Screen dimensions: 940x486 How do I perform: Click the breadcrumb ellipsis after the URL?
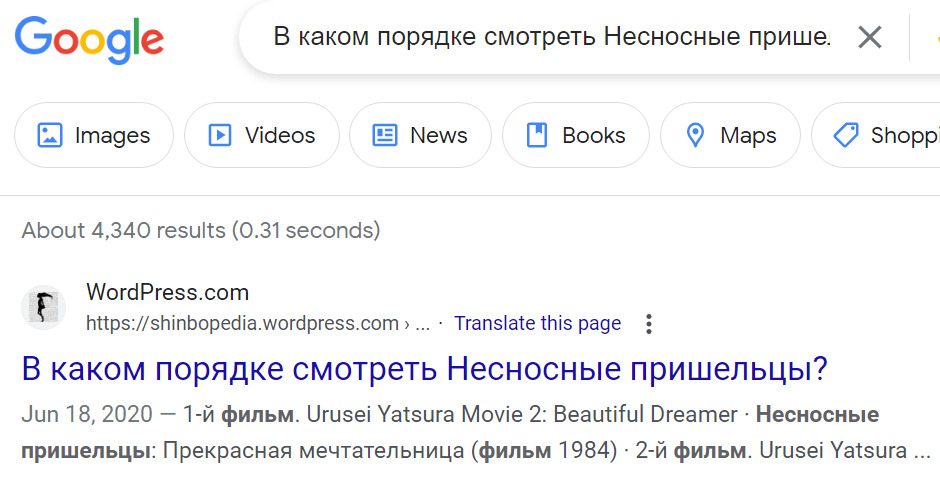pyautogui.click(x=422, y=324)
